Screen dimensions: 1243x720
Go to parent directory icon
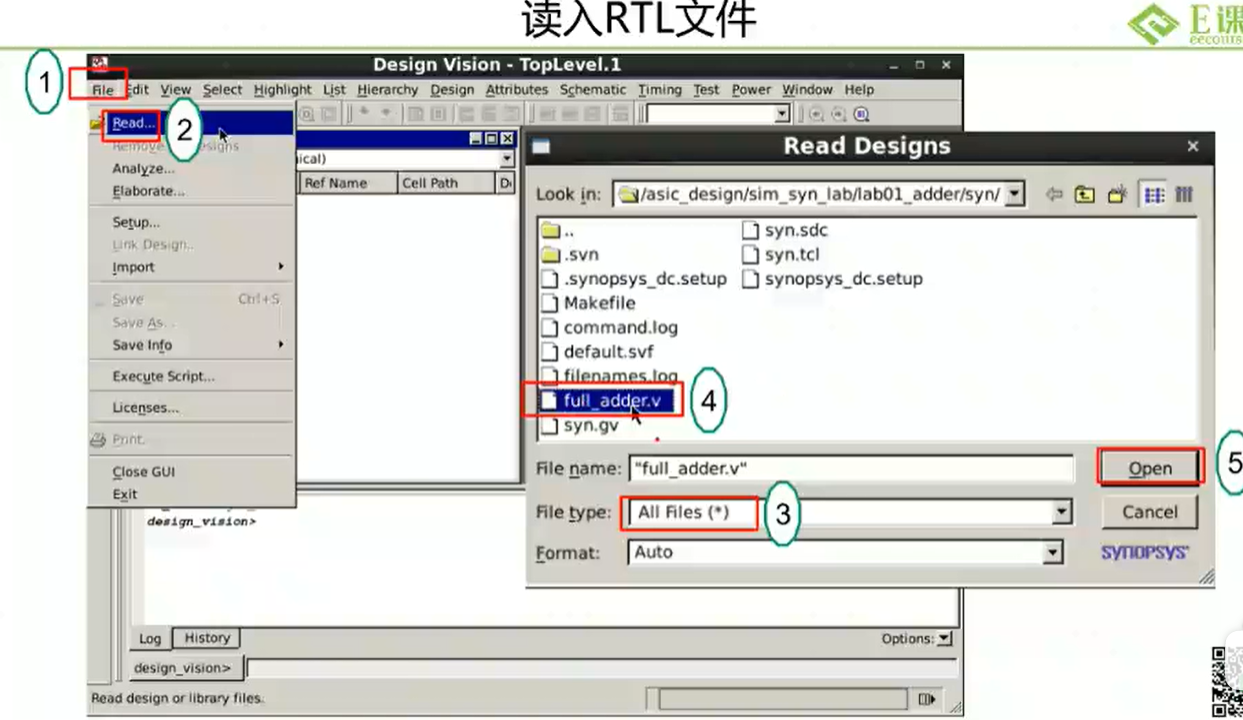point(1085,195)
